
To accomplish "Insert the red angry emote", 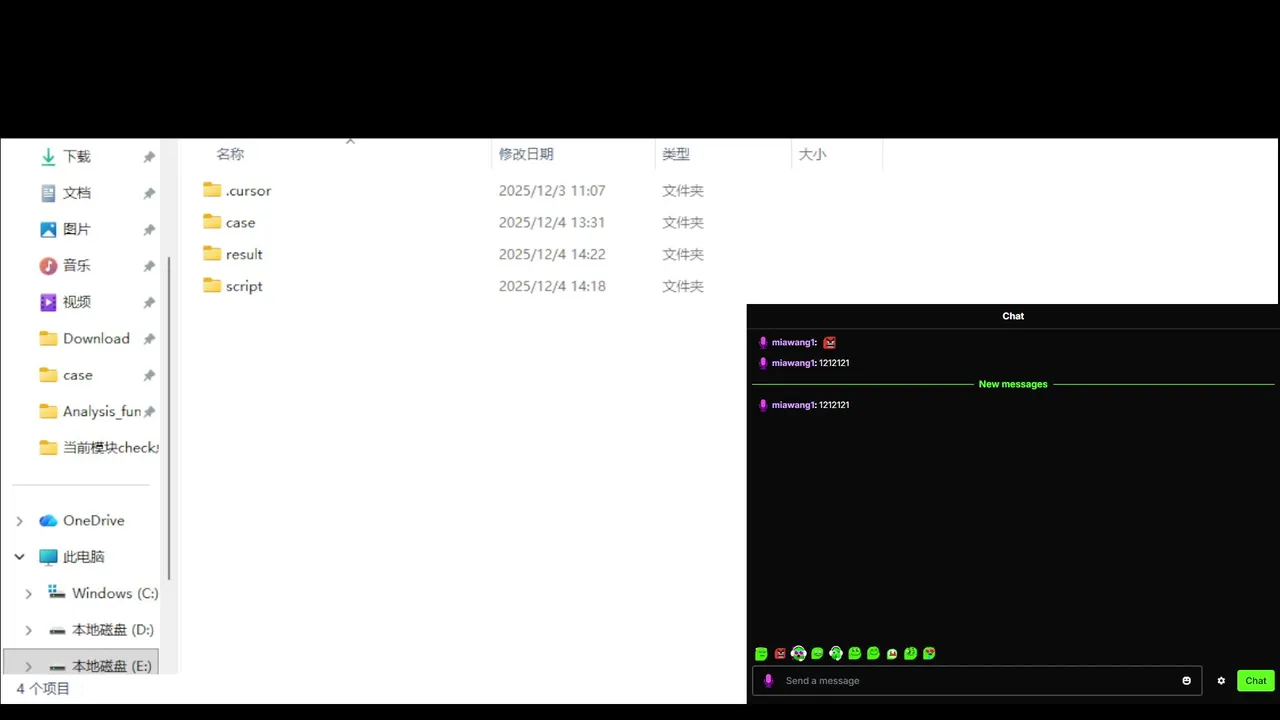I will click(x=780, y=654).
